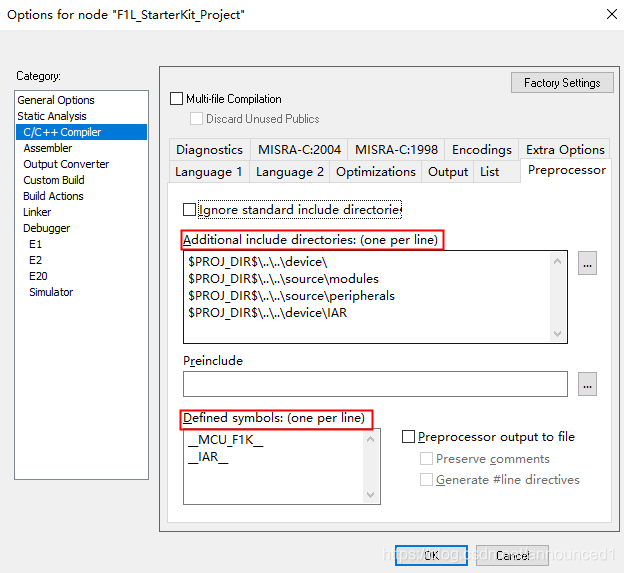Screen dimensions: 624x573
Task: Select include path ending in device\
Action: [x=257, y=262]
